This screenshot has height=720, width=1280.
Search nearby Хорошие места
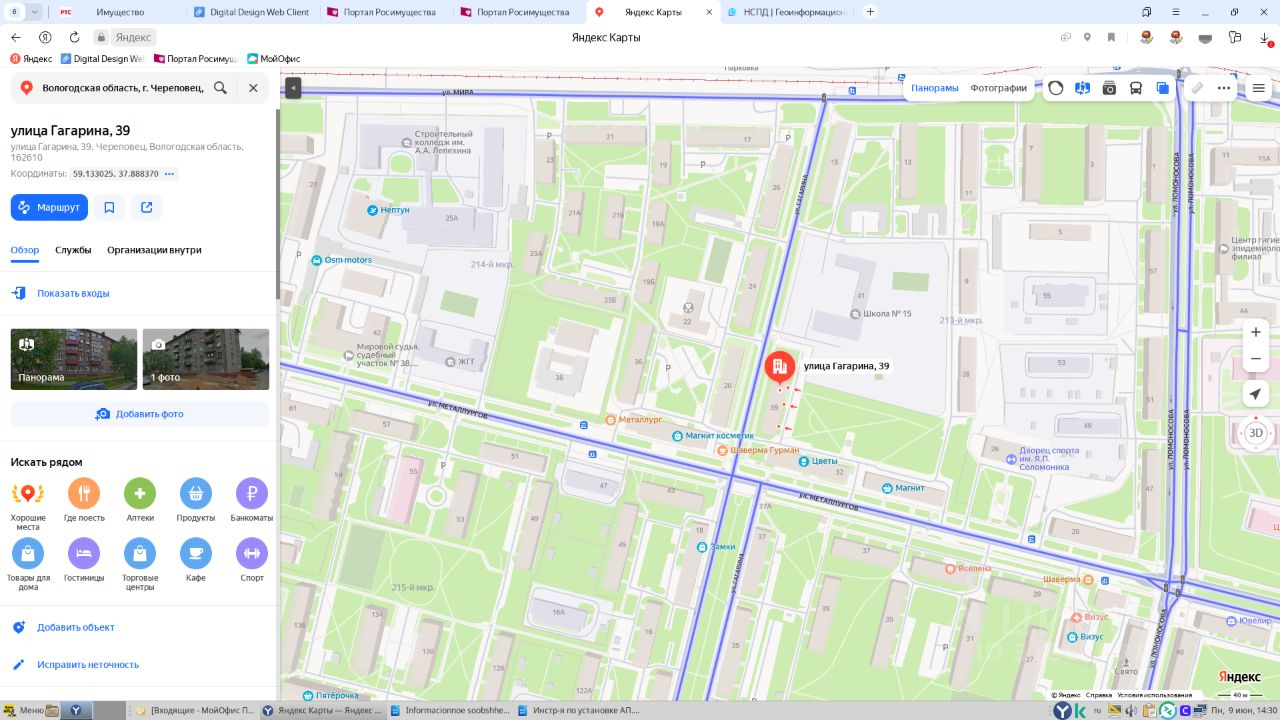pos(28,504)
